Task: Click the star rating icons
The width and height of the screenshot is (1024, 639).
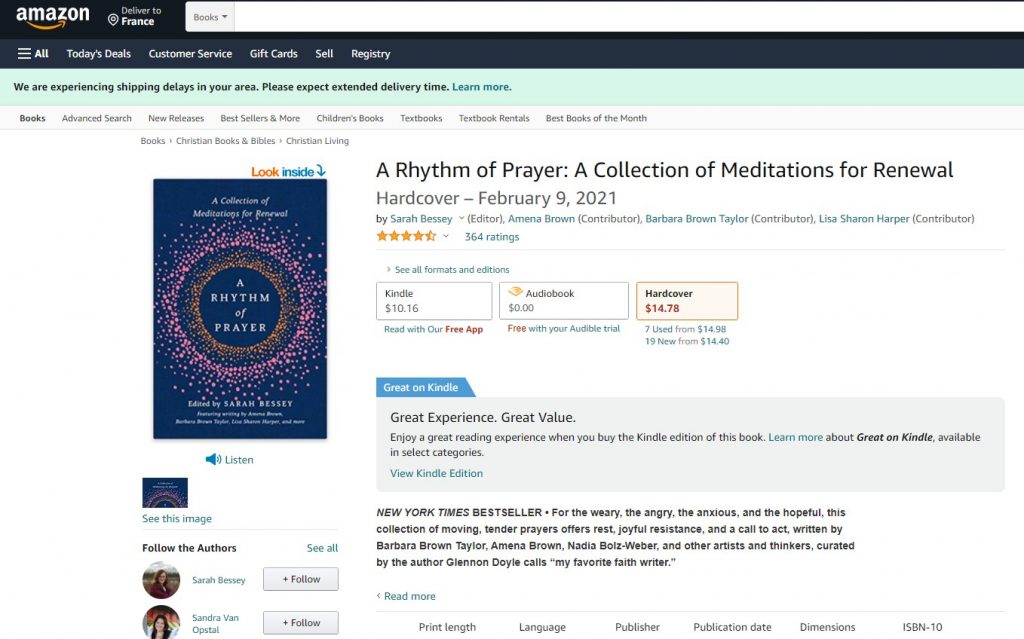Action: pos(406,237)
